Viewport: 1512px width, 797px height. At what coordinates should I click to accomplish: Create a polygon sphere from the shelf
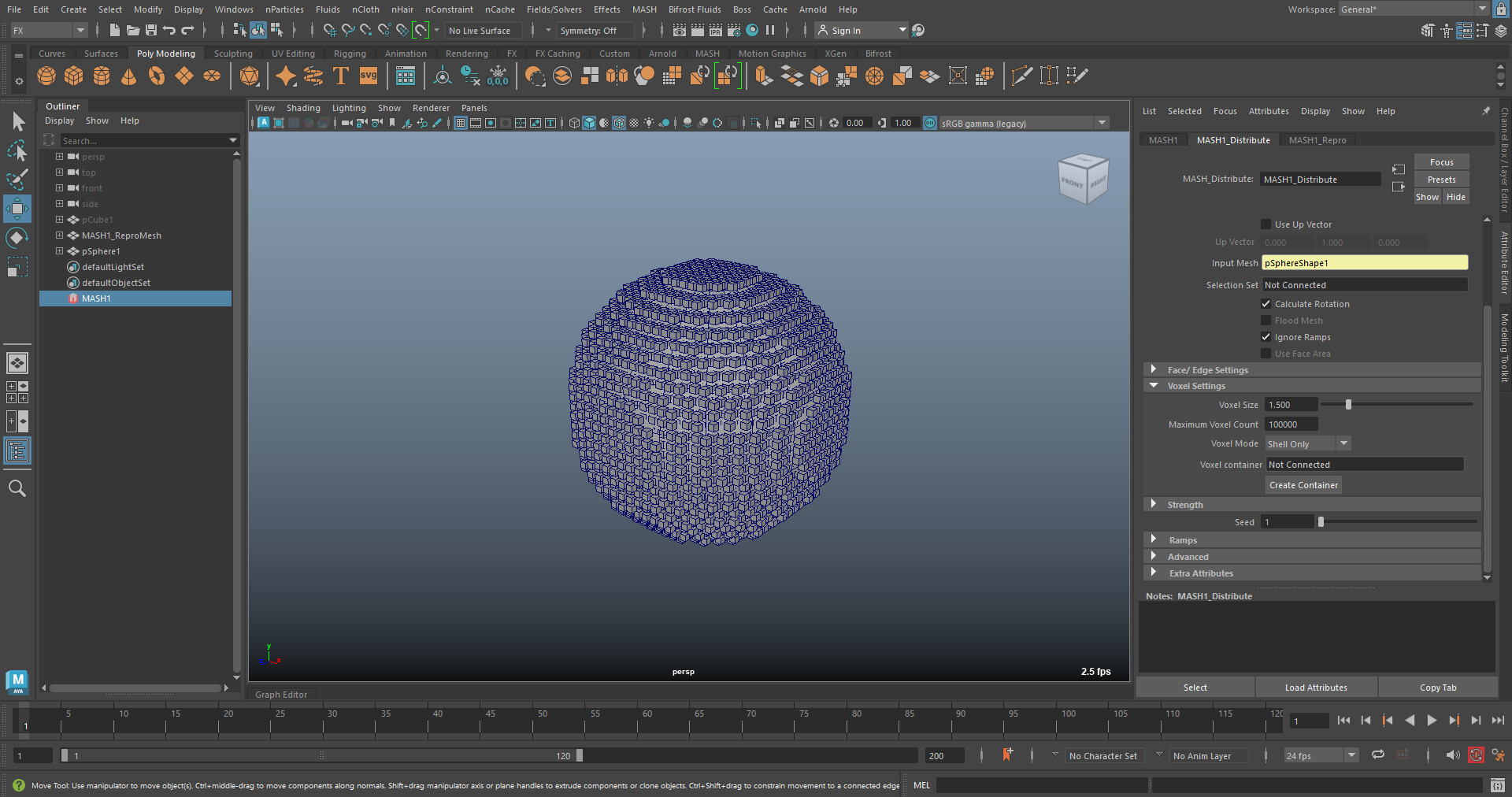point(46,76)
